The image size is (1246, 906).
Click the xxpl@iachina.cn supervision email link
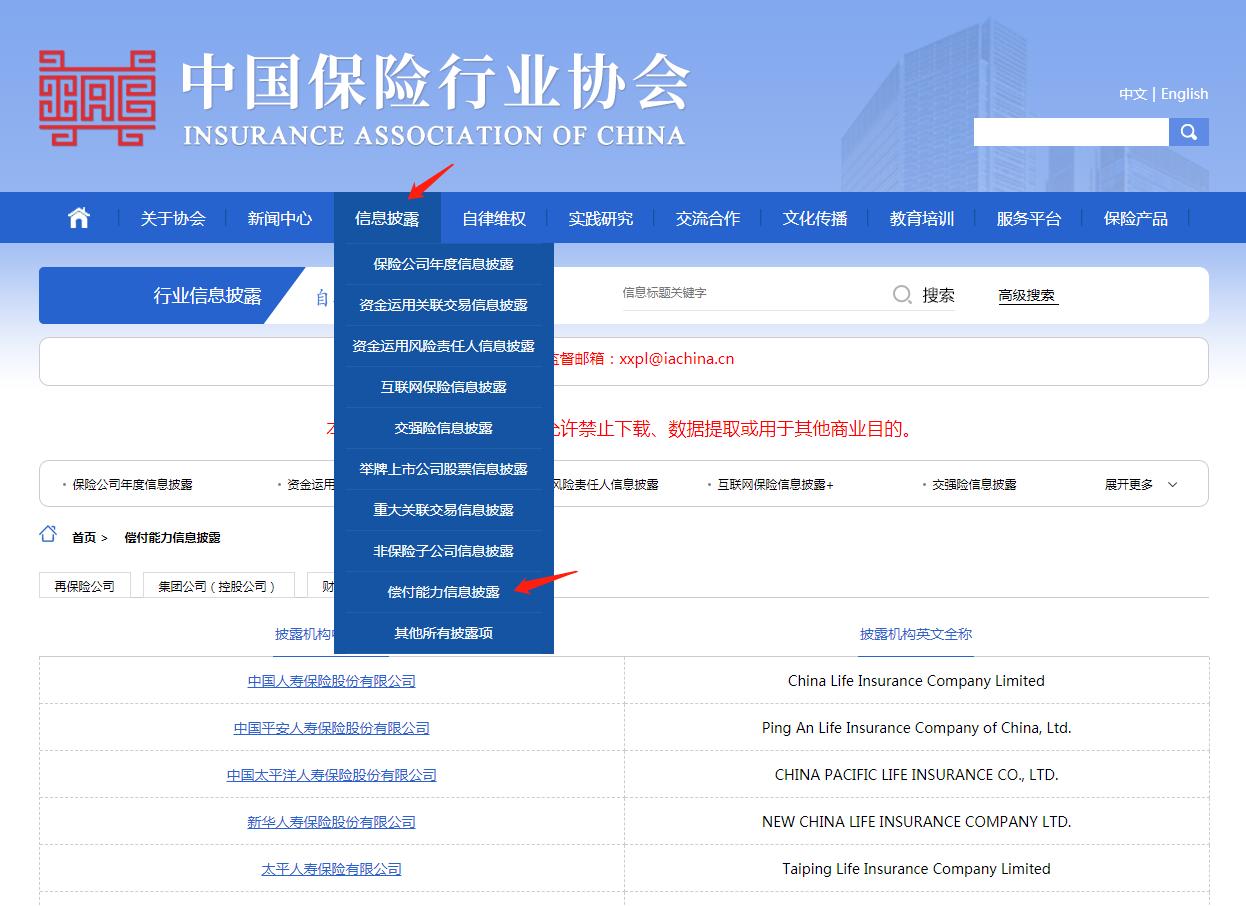pyautogui.click(x=677, y=359)
